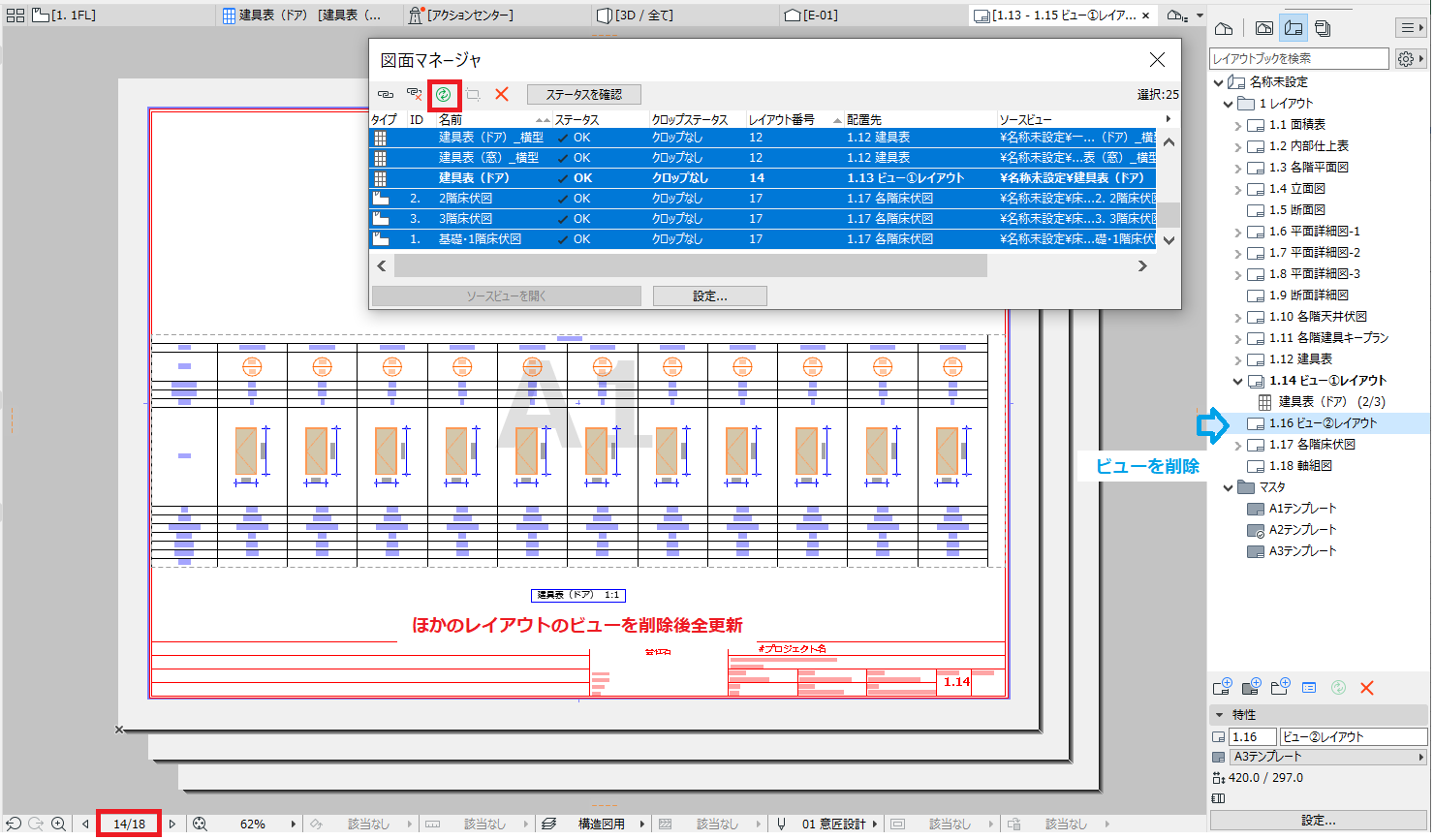Collapse the 1 レイアウト folder
Screen dimensions: 1434x840
(x=1229, y=104)
